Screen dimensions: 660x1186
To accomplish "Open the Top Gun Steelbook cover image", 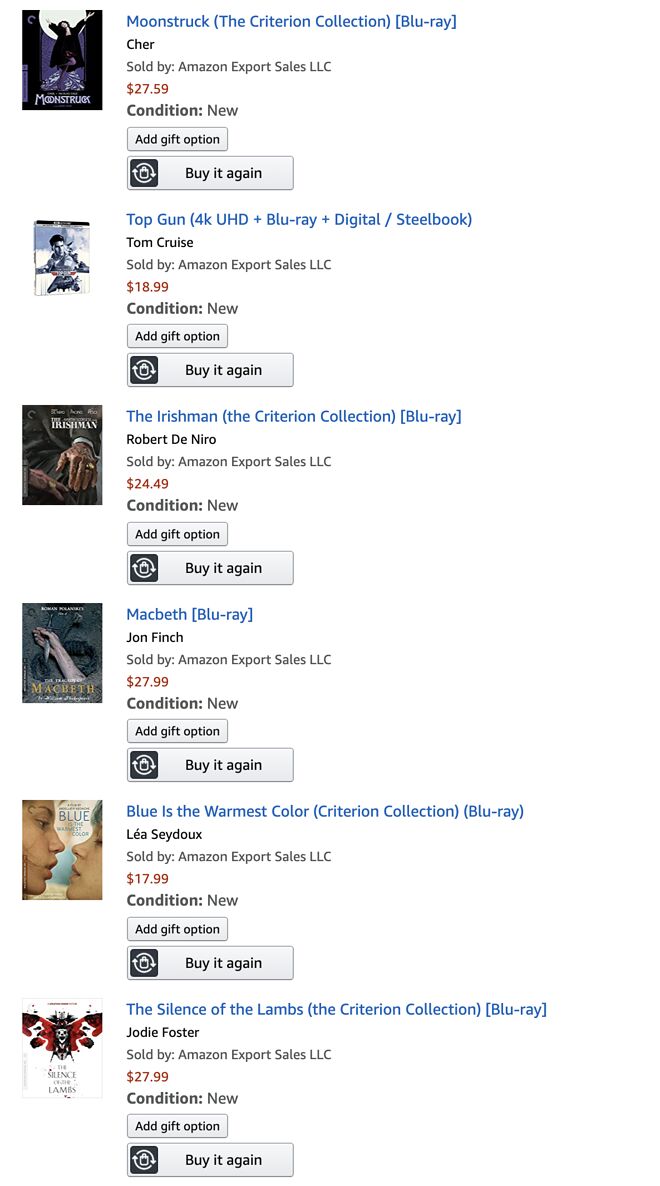I will pyautogui.click(x=62, y=257).
